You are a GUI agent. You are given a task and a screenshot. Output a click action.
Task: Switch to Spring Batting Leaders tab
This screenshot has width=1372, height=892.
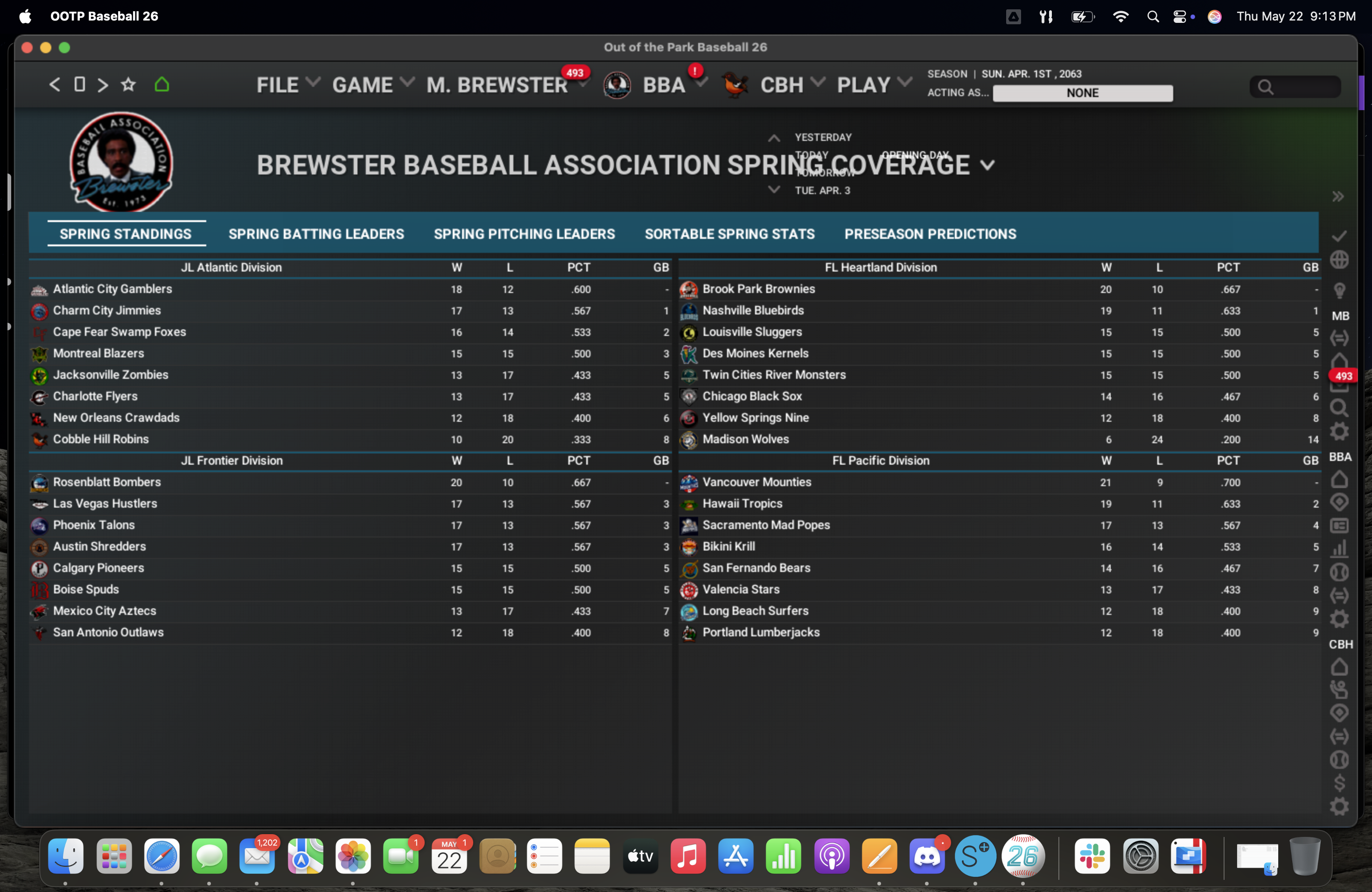click(316, 234)
